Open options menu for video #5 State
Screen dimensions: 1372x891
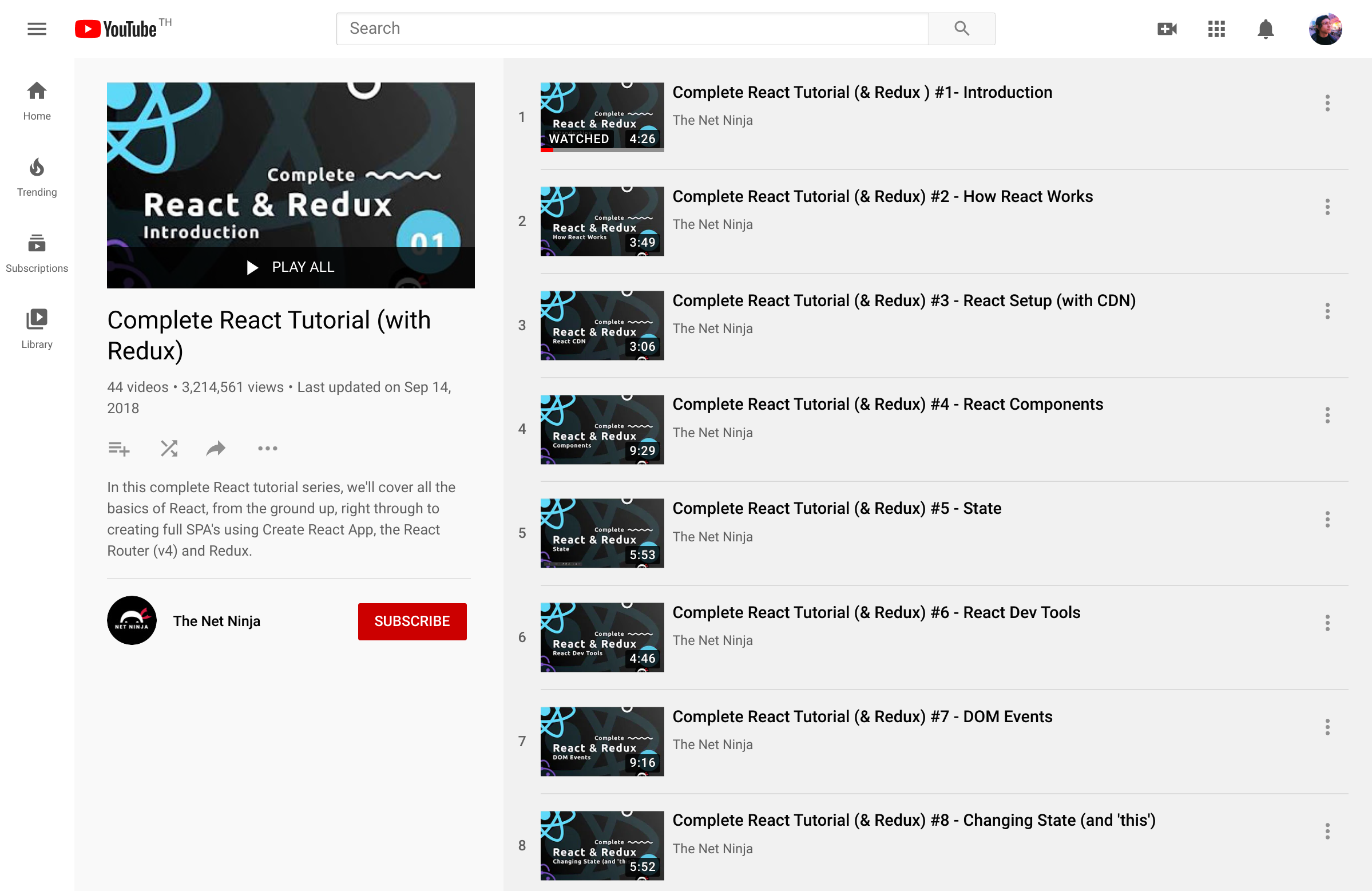[1327, 518]
